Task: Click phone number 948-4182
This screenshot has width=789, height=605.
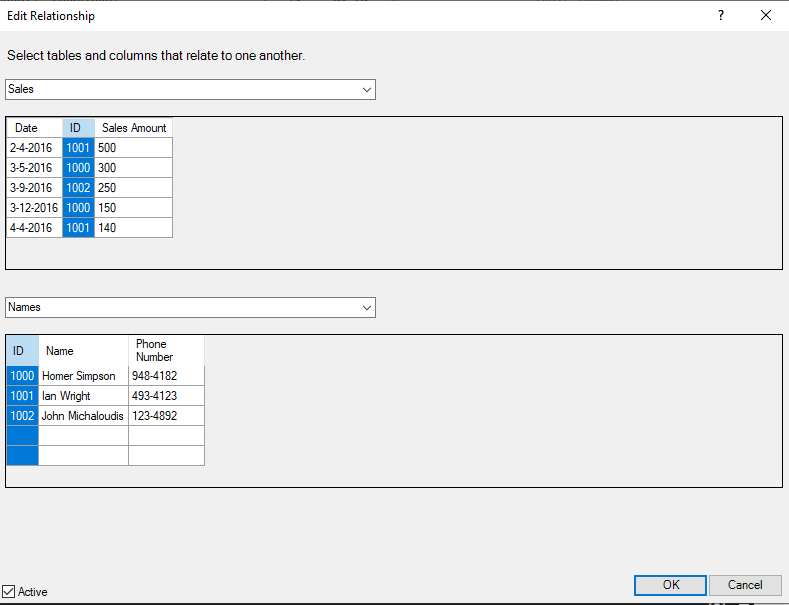Action: [x=167, y=376]
